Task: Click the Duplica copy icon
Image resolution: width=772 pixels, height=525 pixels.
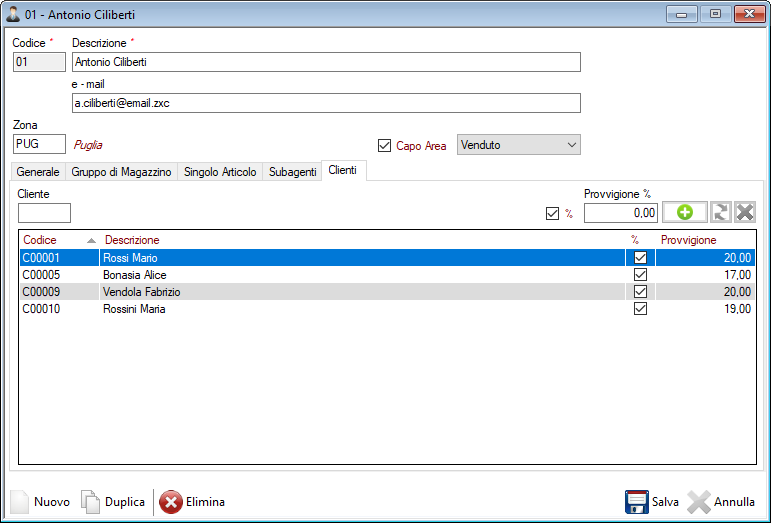Action: click(x=91, y=502)
